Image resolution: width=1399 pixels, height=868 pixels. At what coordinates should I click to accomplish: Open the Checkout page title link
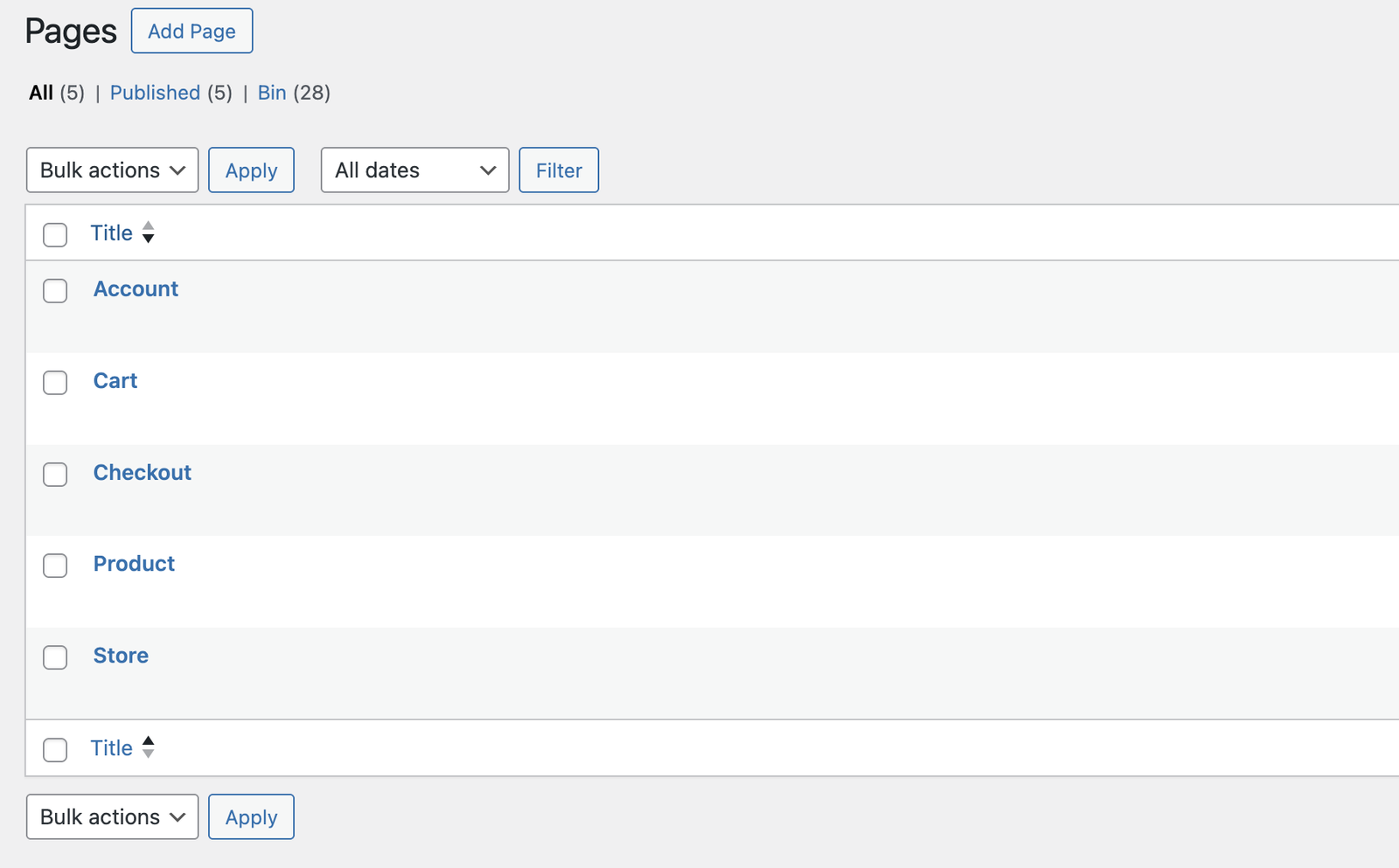[143, 473]
